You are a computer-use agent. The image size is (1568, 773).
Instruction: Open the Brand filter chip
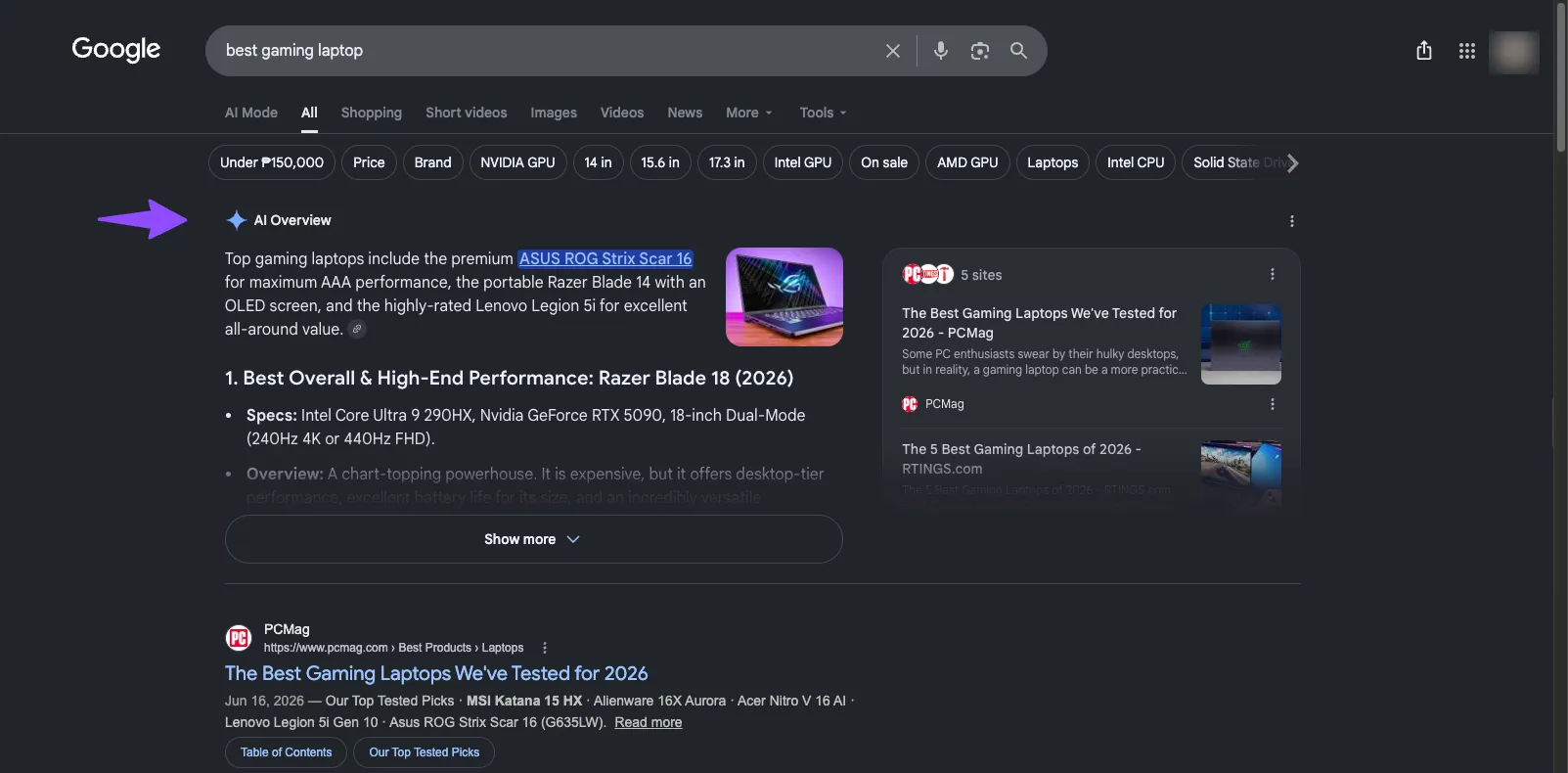pyautogui.click(x=432, y=162)
